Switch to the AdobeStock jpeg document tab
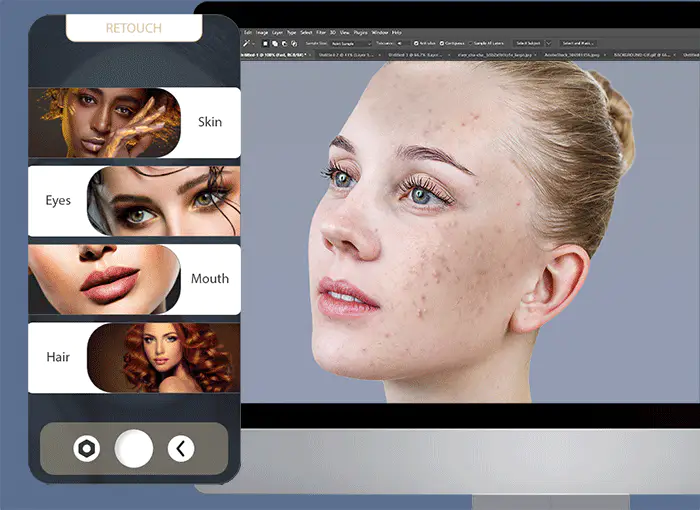This screenshot has height=510, width=700. 571,55
